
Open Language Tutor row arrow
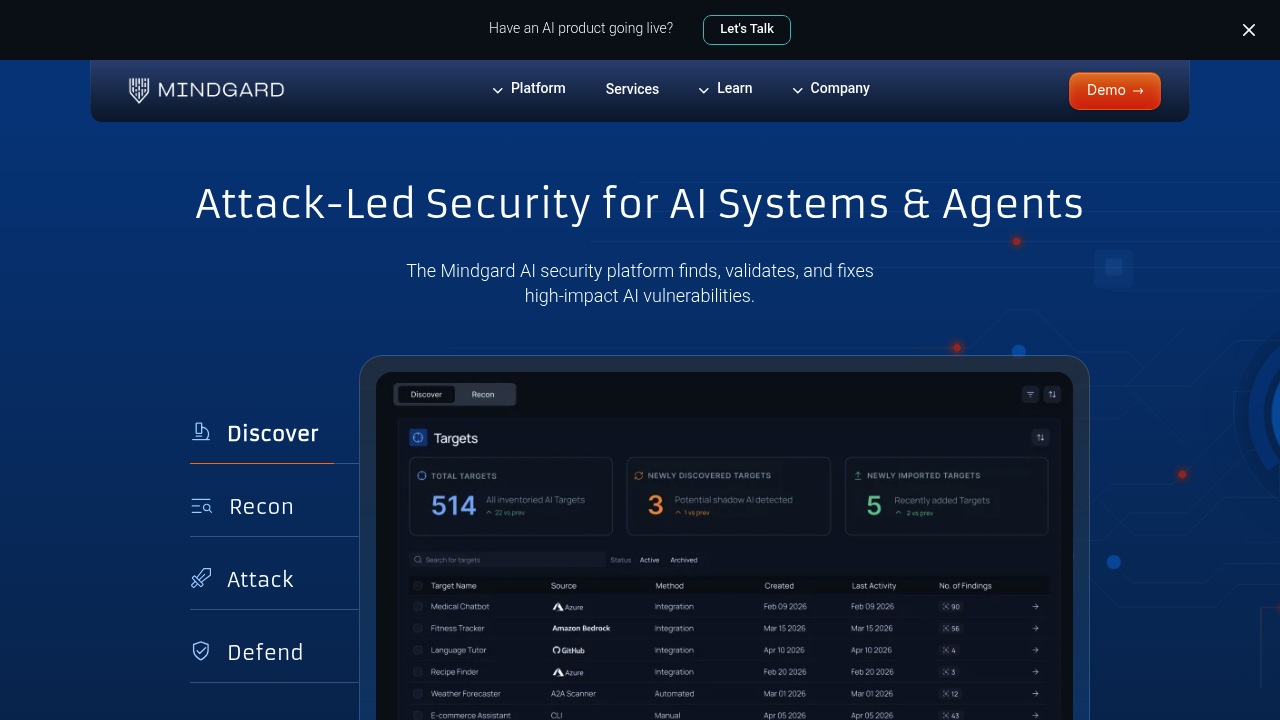1036,650
